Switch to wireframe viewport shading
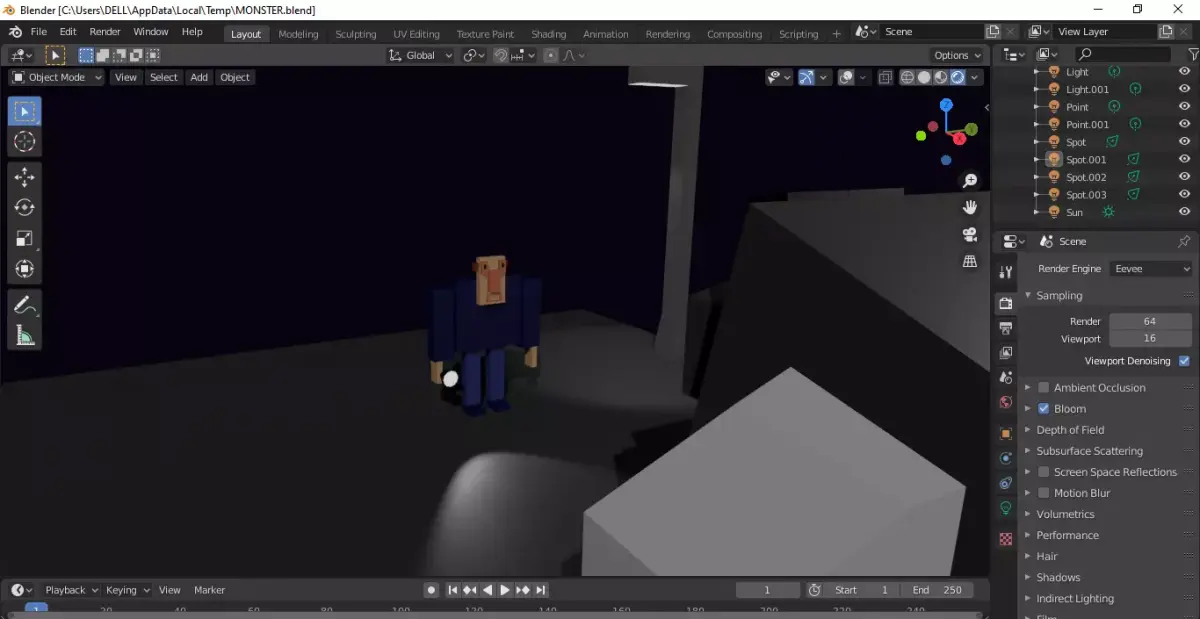The height and width of the screenshot is (619, 1200). tap(908, 77)
